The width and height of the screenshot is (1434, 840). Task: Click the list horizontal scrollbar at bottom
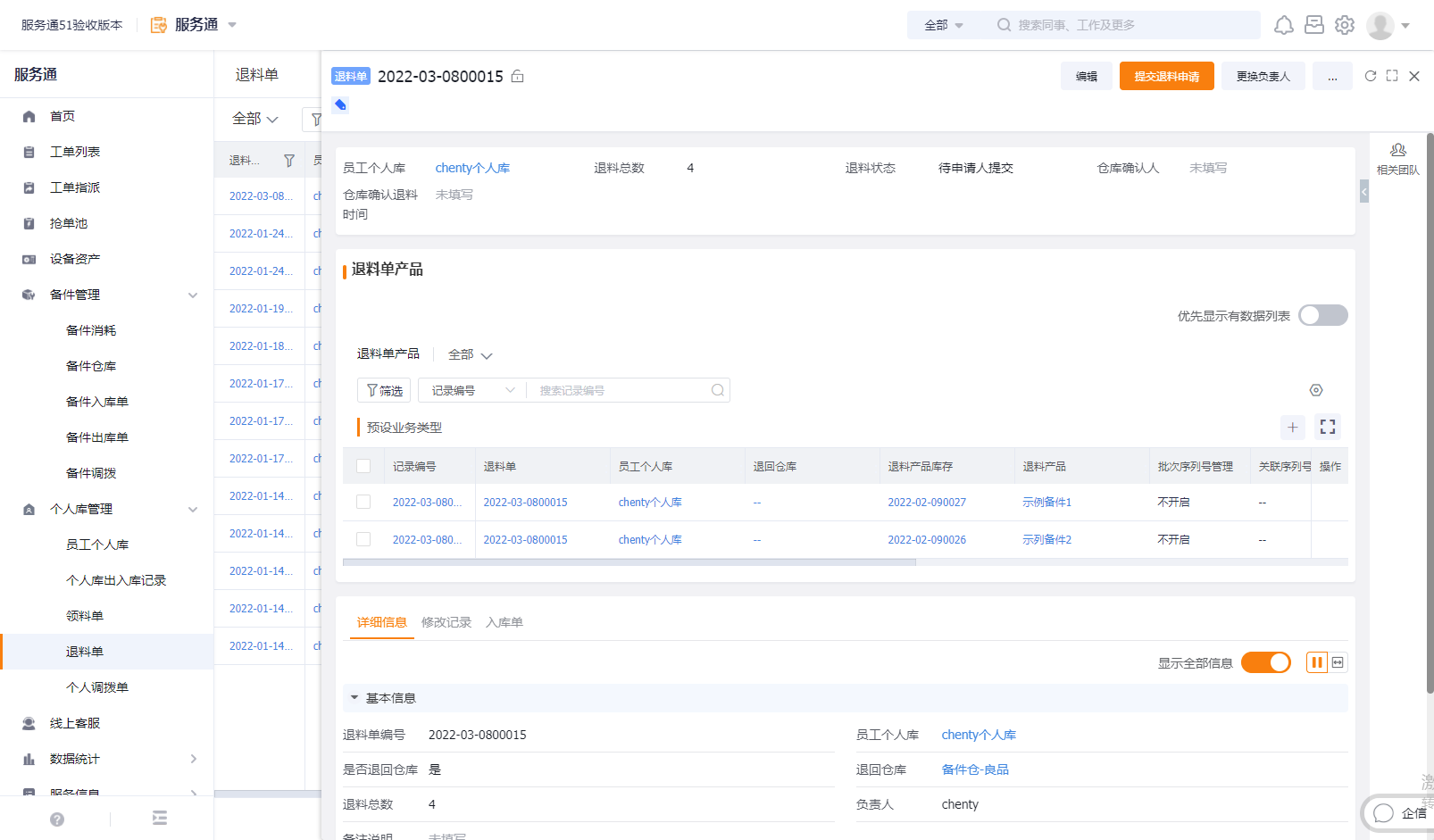(268, 794)
